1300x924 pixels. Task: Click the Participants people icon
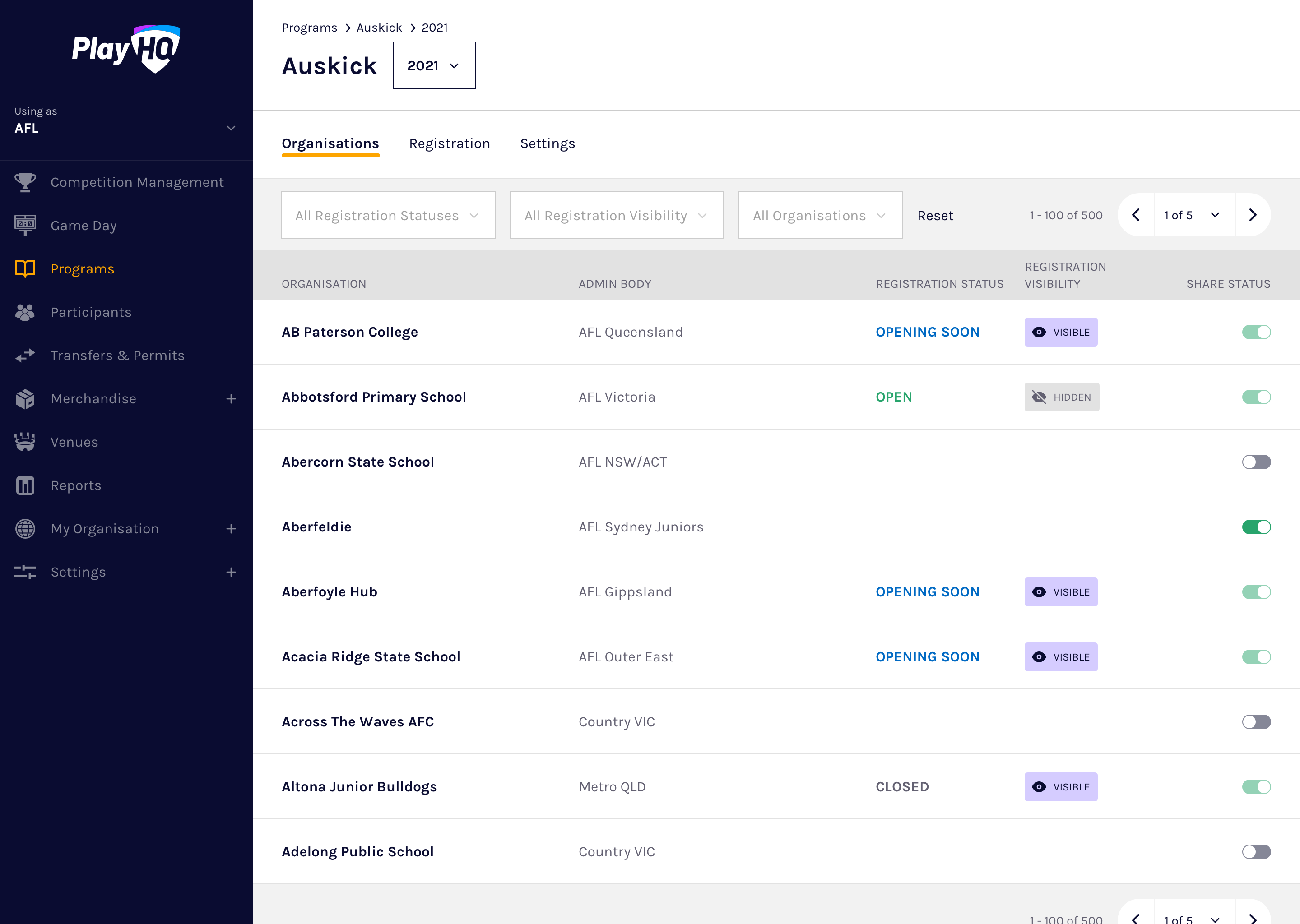tap(25, 312)
